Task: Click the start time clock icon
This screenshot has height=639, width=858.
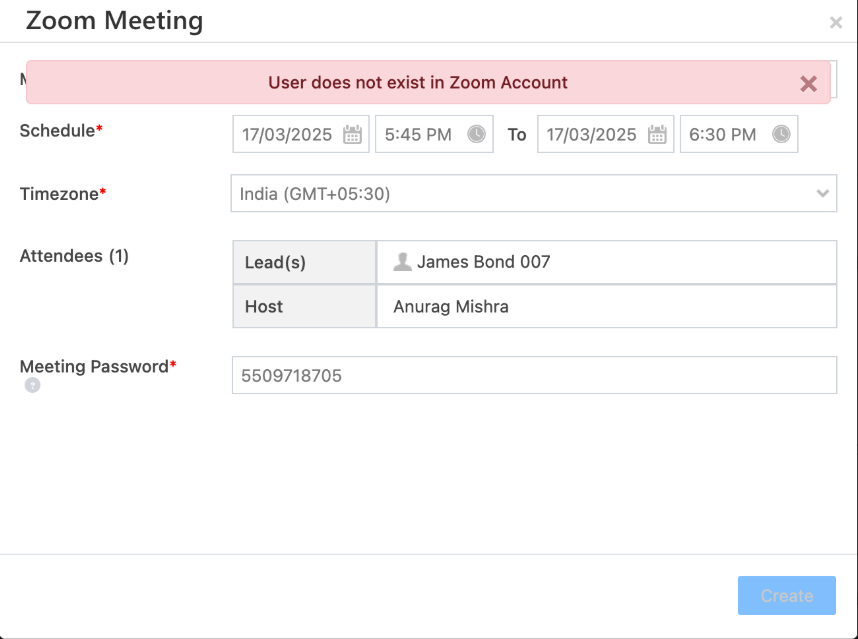Action: pyautogui.click(x=476, y=134)
